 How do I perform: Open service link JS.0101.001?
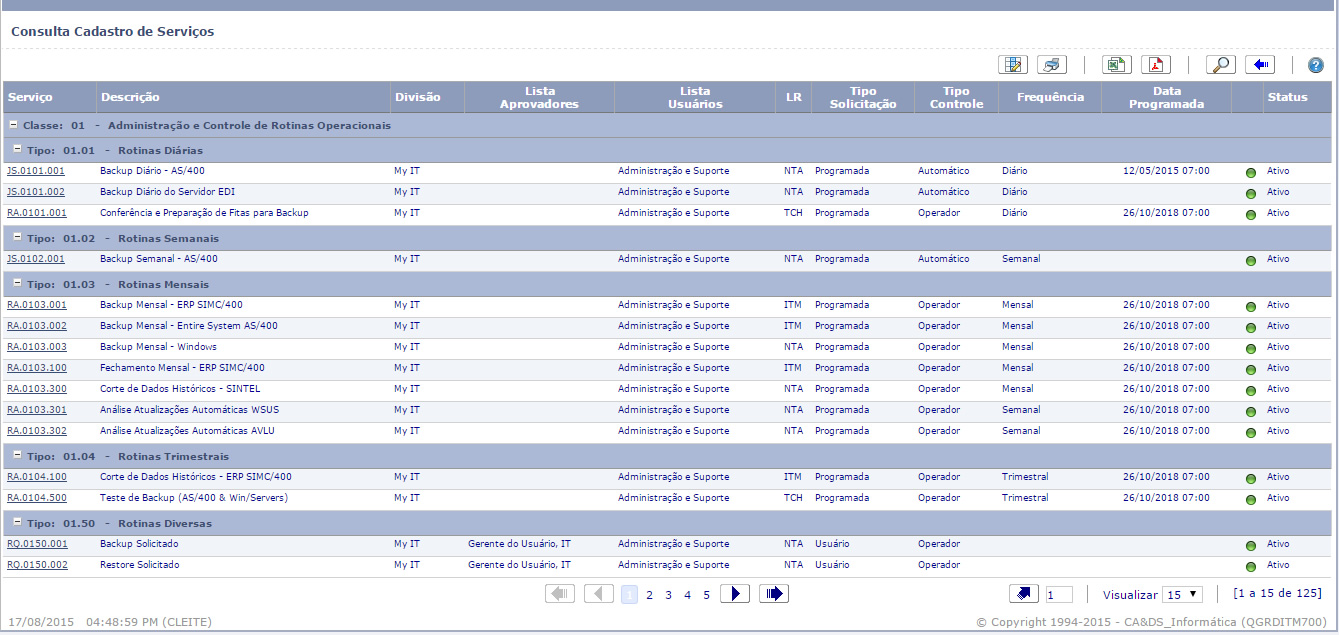[x=36, y=171]
